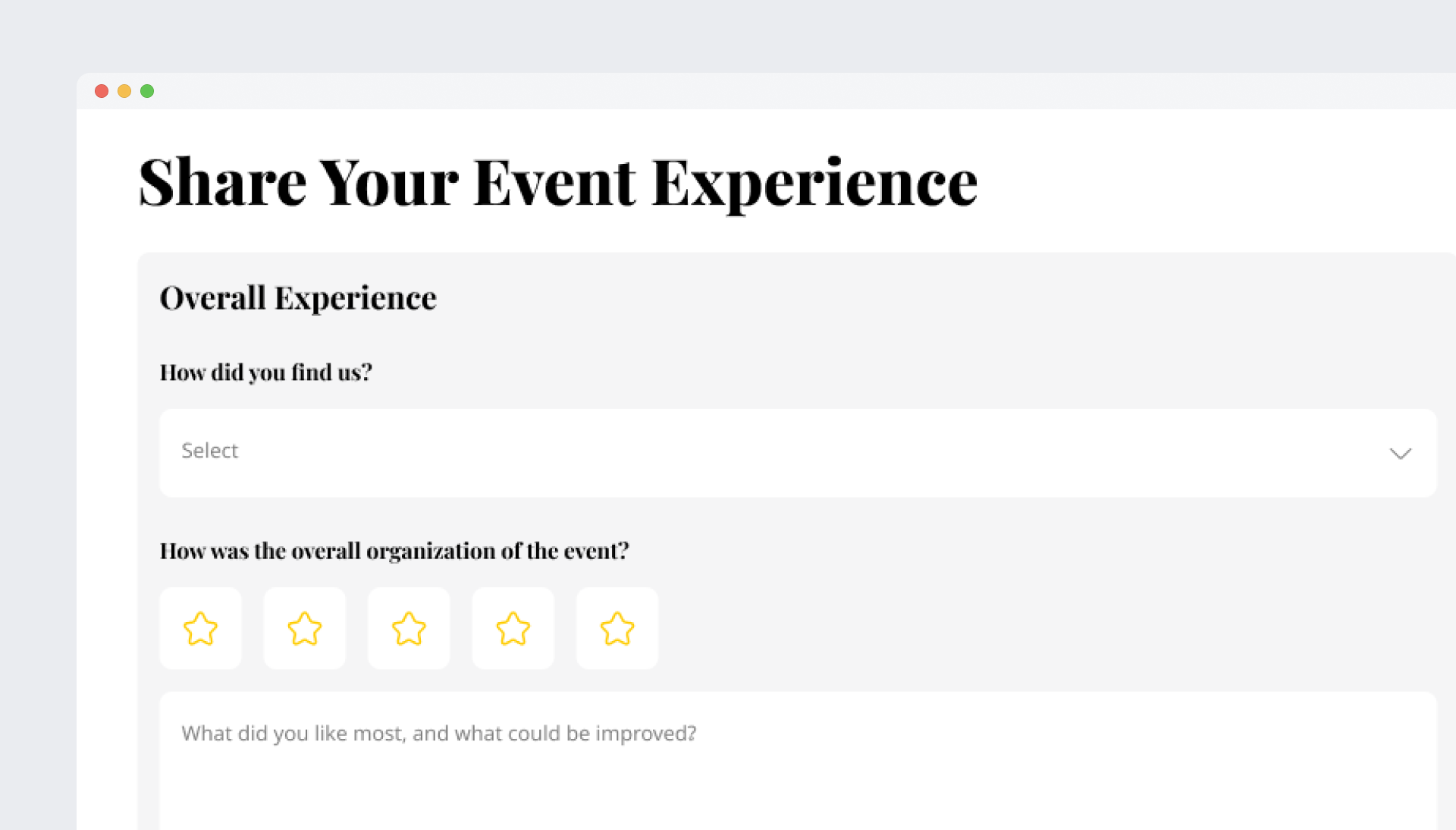Viewport: 1456px width, 830px height.
Task: Click the red close window dot
Action: (x=102, y=91)
